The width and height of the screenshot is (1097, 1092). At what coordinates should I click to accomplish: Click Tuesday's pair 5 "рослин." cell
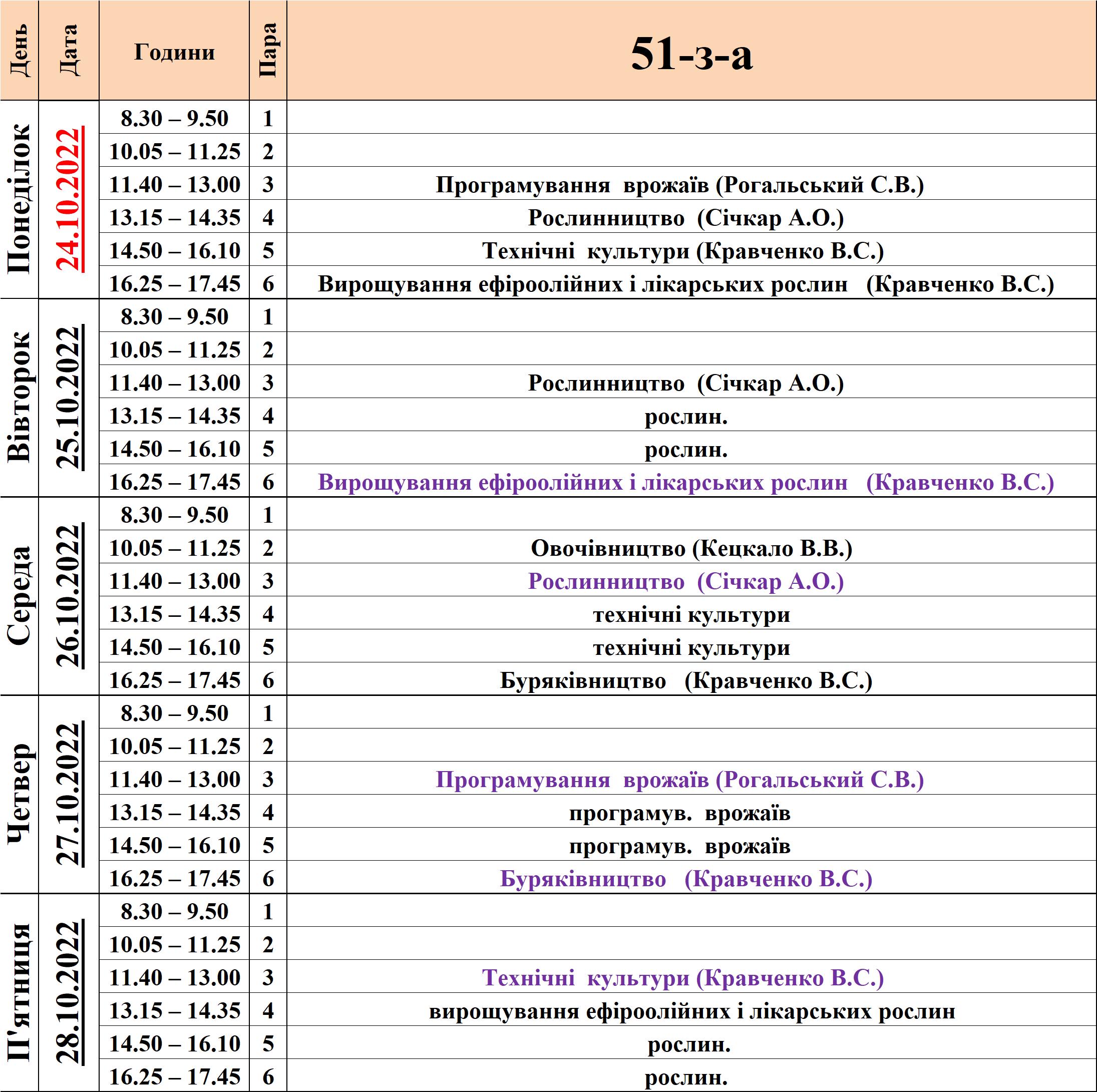coord(691,448)
